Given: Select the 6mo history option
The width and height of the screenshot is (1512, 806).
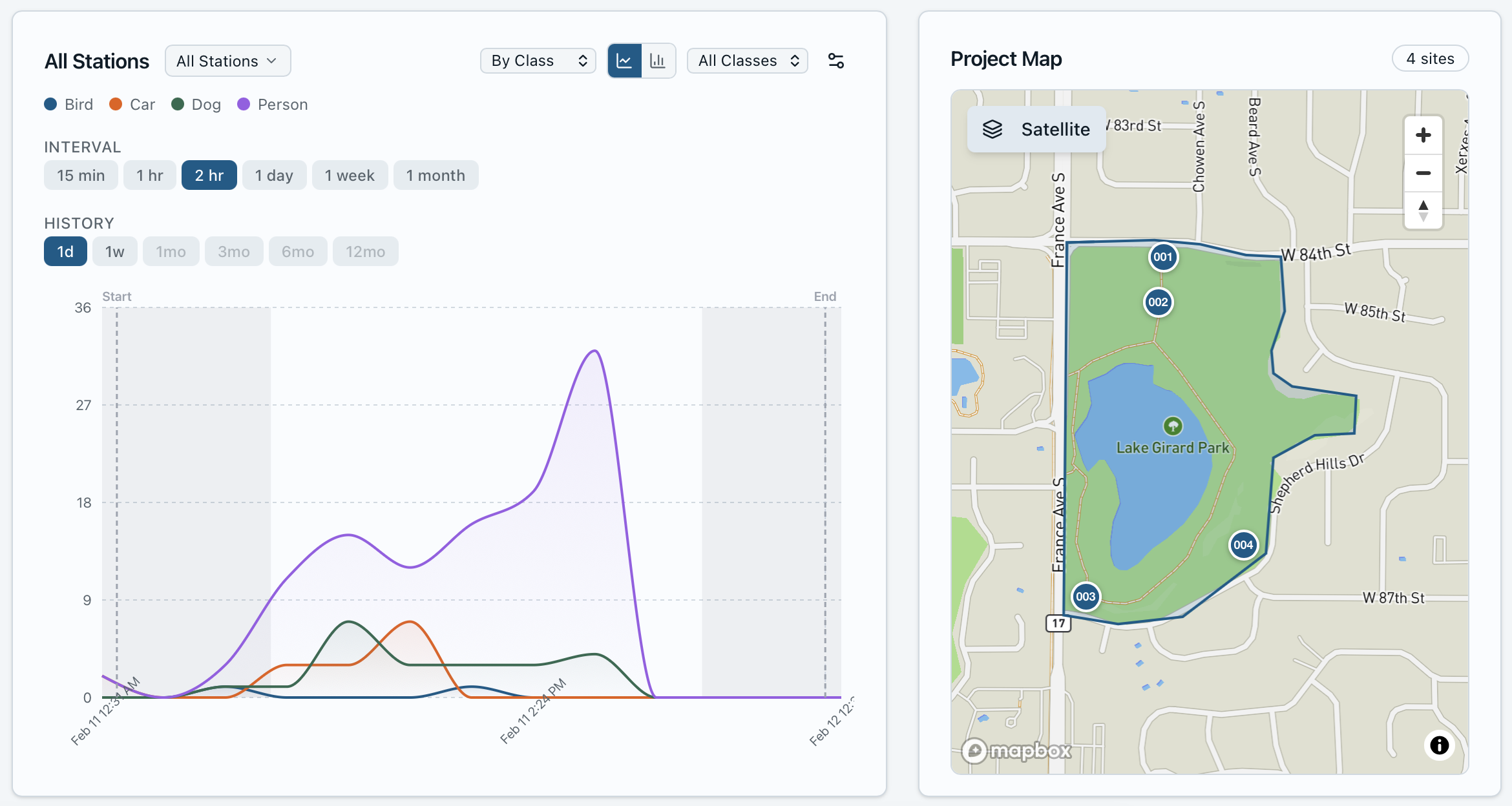Looking at the screenshot, I should (298, 251).
